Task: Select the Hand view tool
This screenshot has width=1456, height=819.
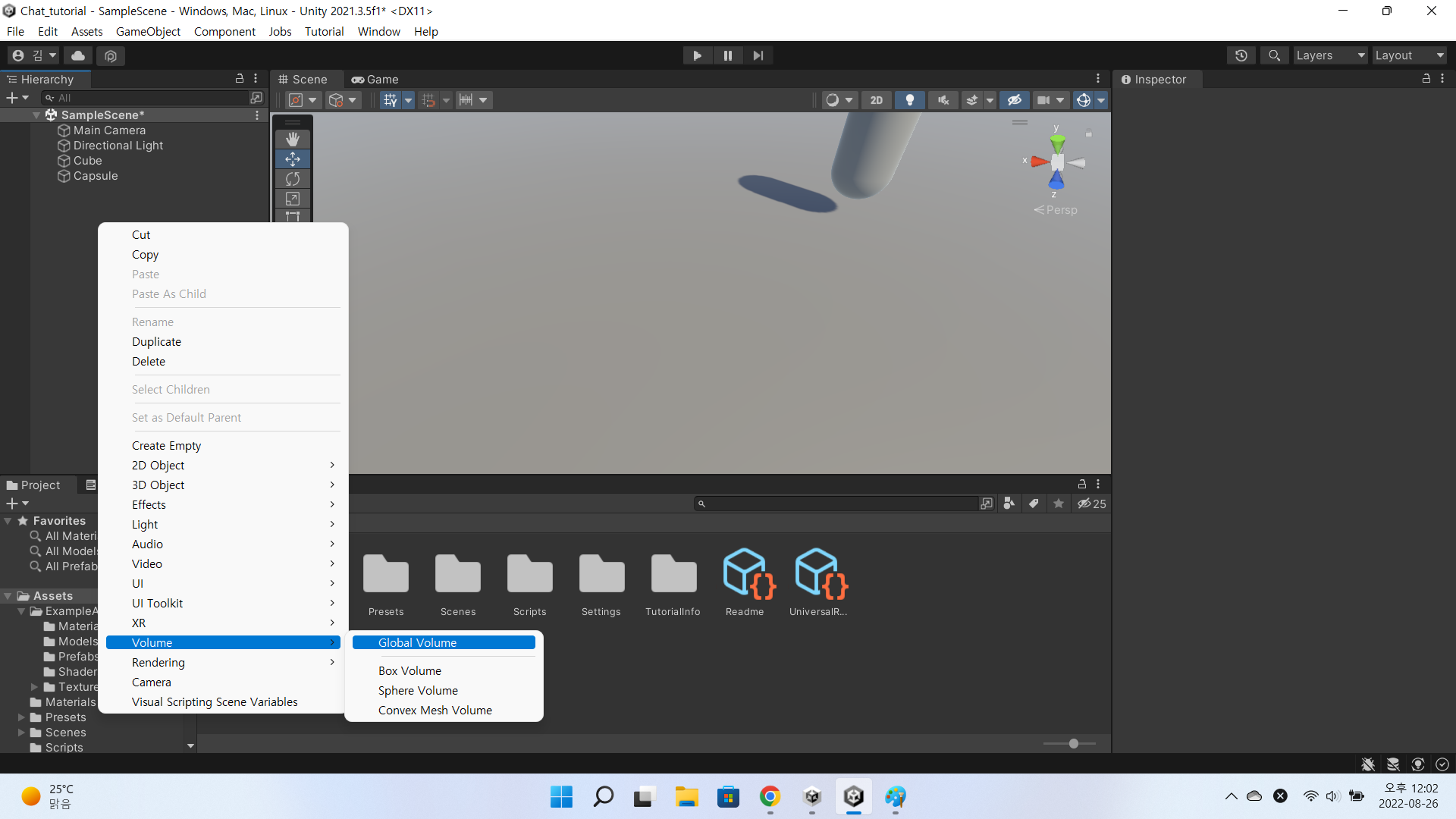Action: [293, 140]
